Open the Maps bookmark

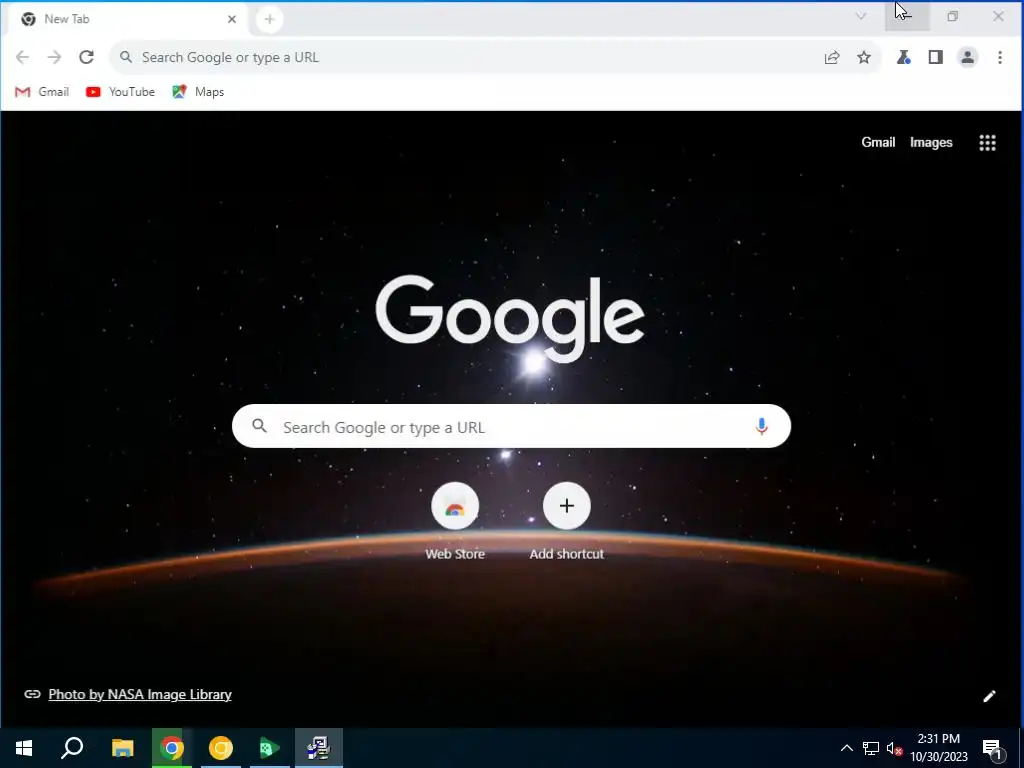(198, 92)
